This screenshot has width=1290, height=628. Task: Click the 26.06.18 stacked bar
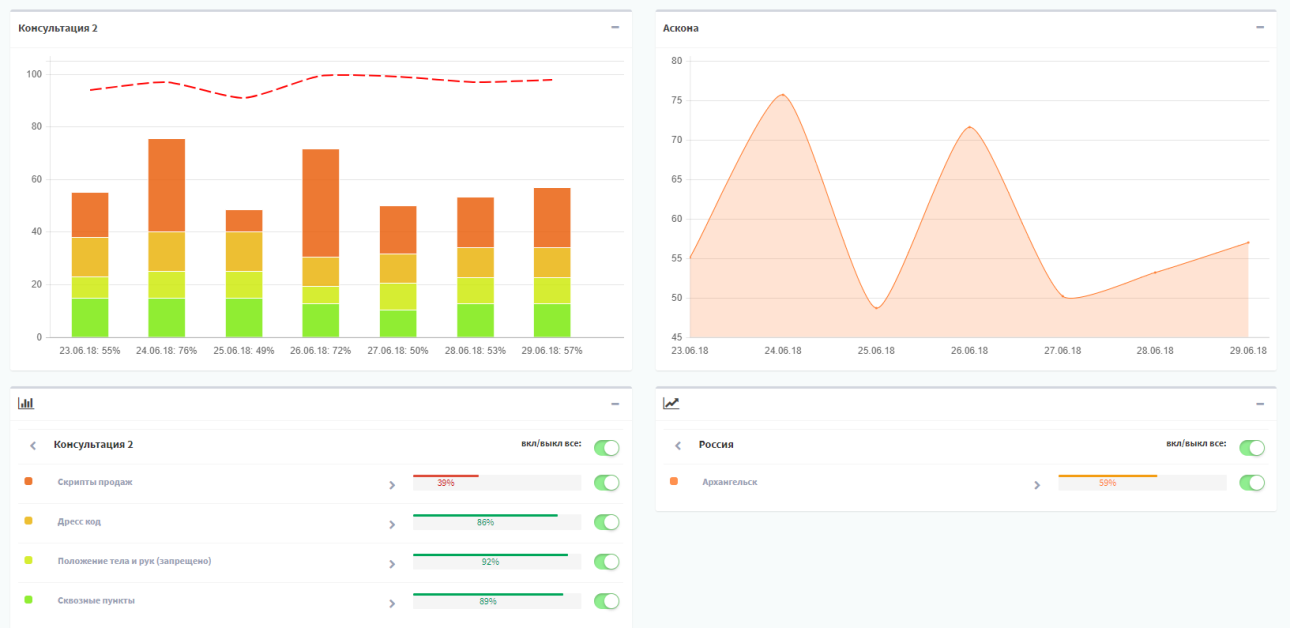[321, 243]
